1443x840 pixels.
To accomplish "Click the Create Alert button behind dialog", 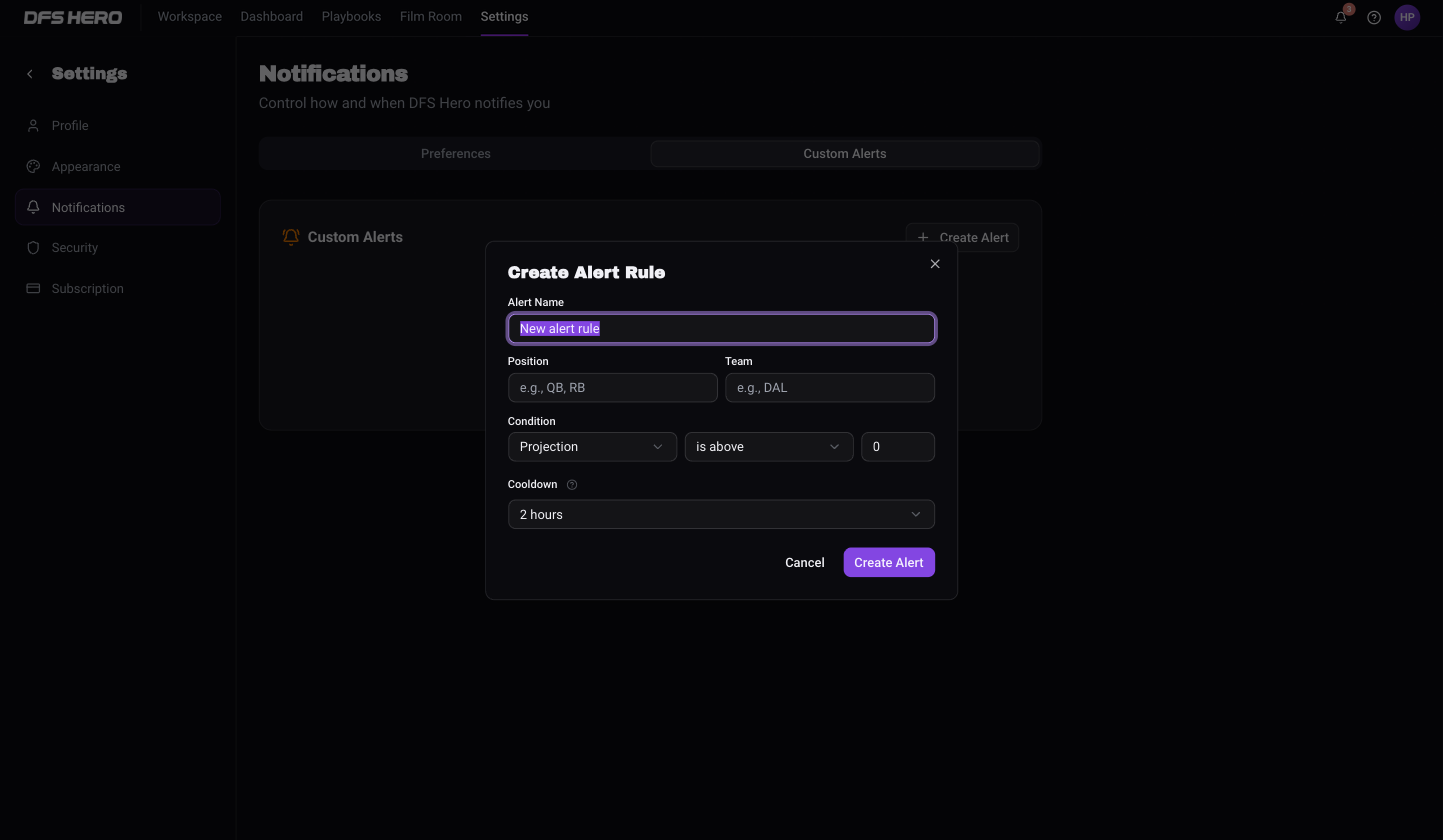I will (963, 238).
